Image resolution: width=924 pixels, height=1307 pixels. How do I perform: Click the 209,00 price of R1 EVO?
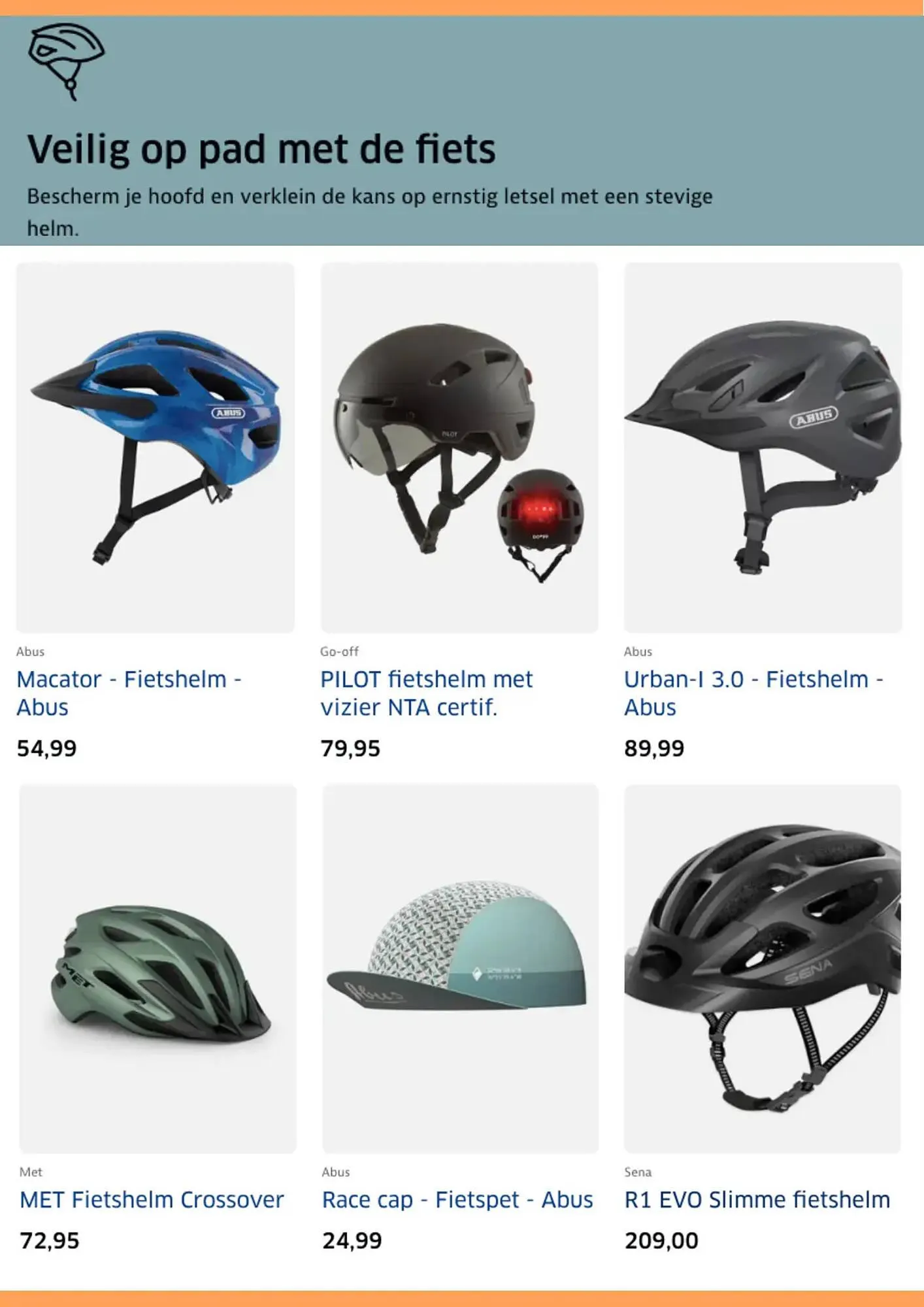pyautogui.click(x=661, y=1240)
